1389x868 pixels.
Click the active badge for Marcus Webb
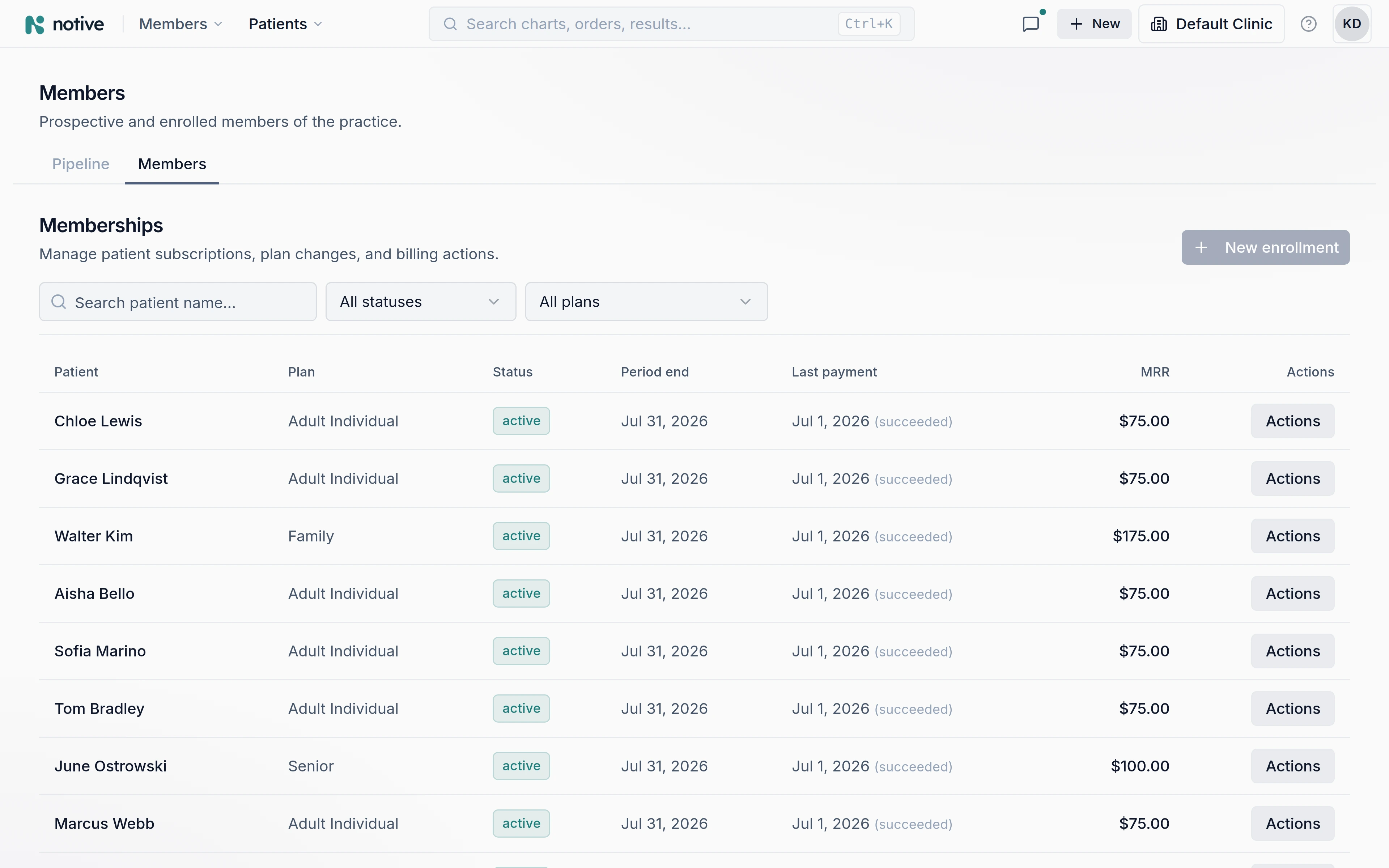pos(521,823)
